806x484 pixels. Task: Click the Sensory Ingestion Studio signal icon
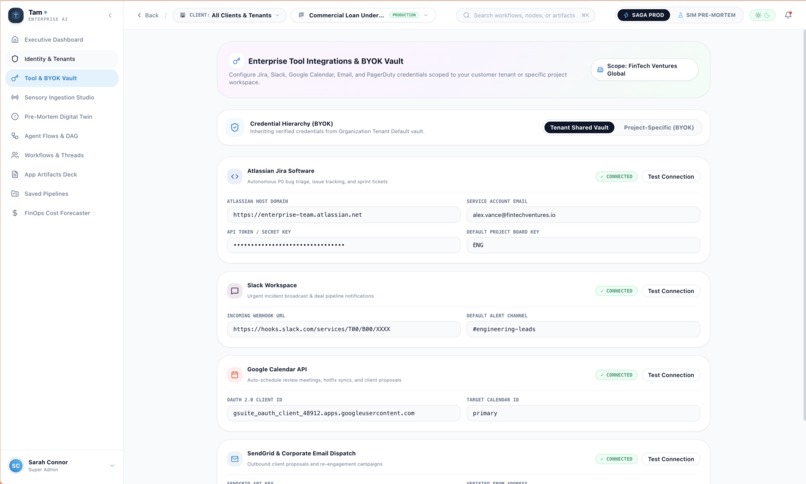[x=15, y=98]
